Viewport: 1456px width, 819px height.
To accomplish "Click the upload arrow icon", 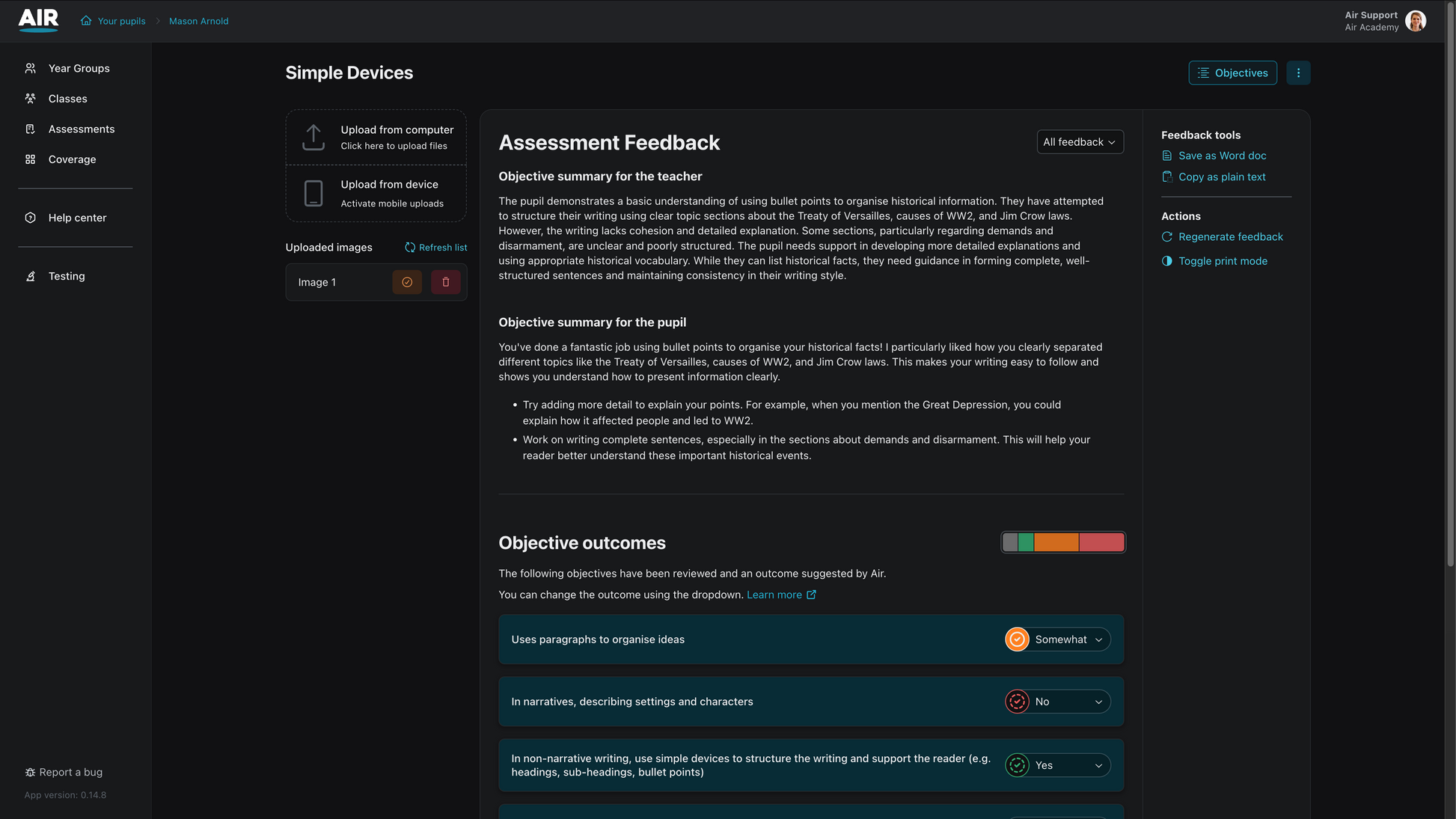I will [313, 138].
